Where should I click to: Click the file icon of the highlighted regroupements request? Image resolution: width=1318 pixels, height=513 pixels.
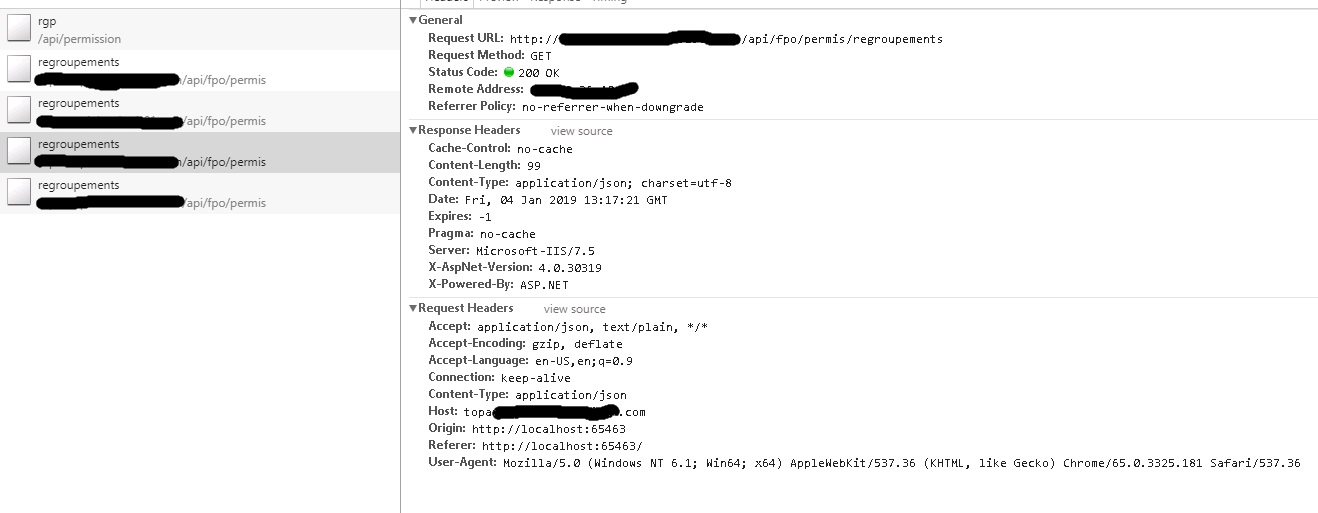pos(18,152)
